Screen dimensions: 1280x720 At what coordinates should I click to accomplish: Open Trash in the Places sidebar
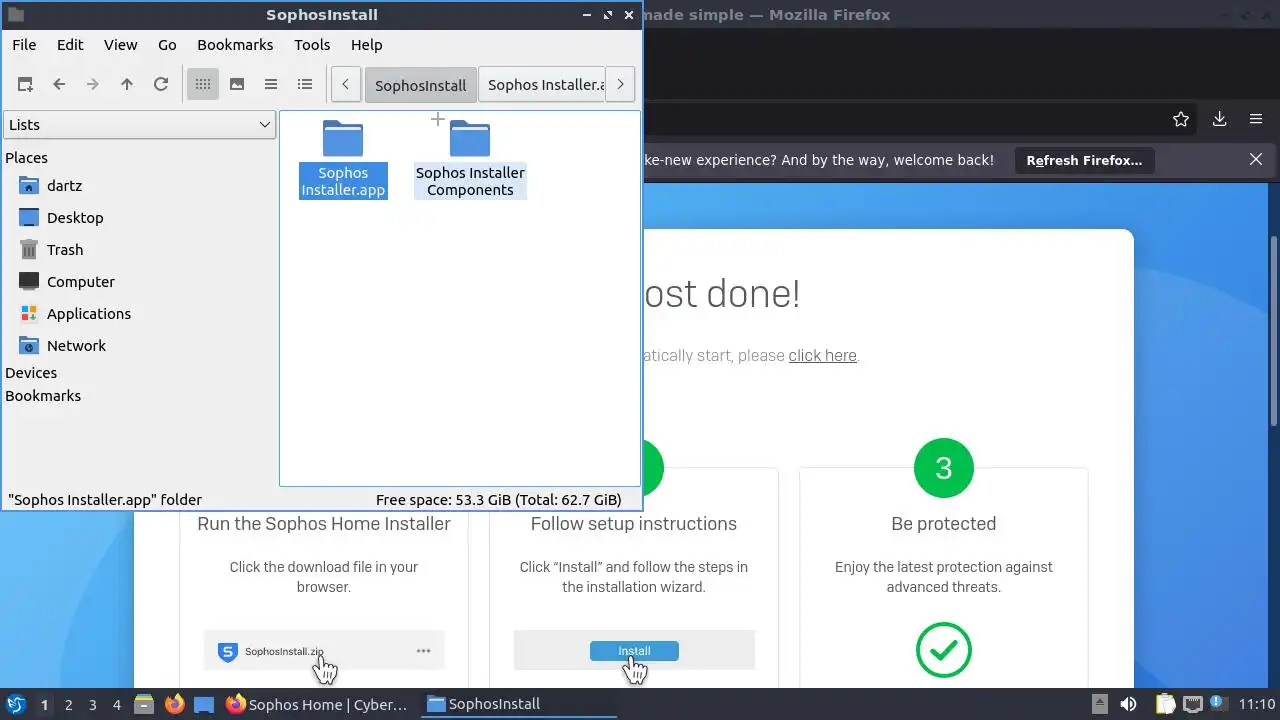click(65, 250)
